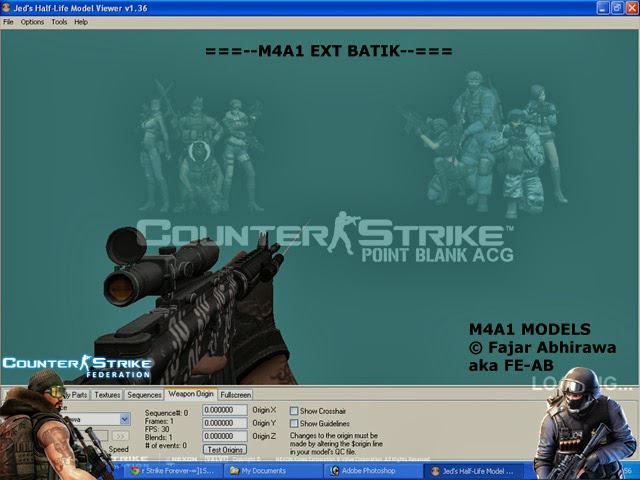This screenshot has height=480, width=640.
Task: Click the Blends: 1 info text
Action: pyautogui.click(x=158, y=437)
